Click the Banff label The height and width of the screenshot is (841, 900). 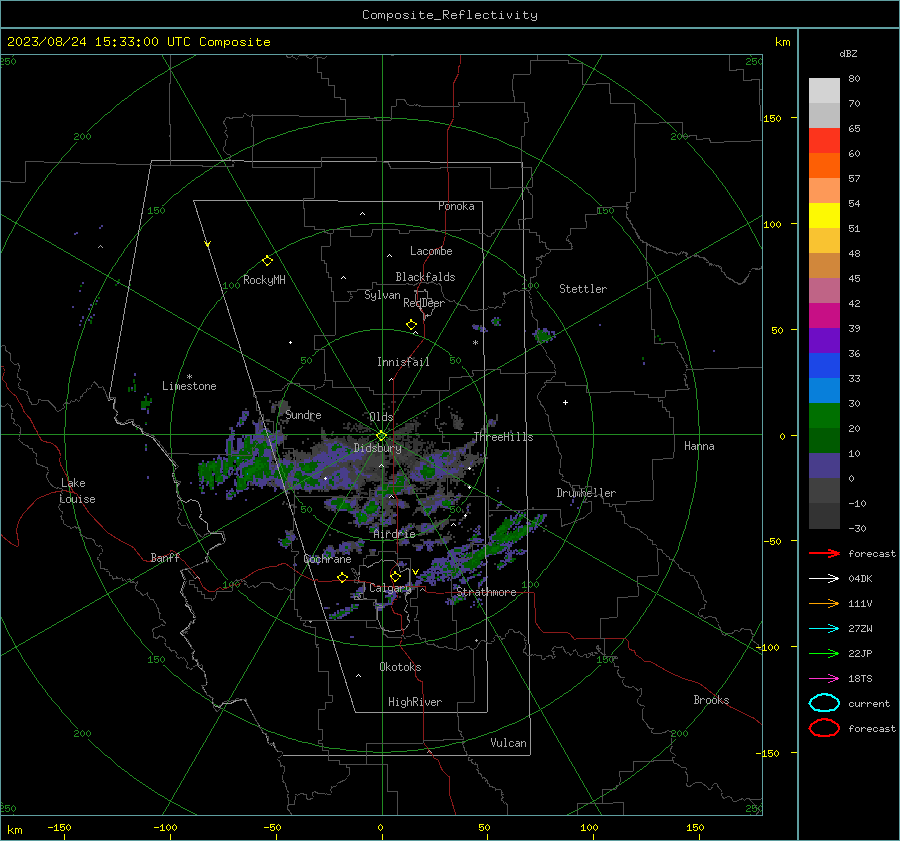coord(165,558)
